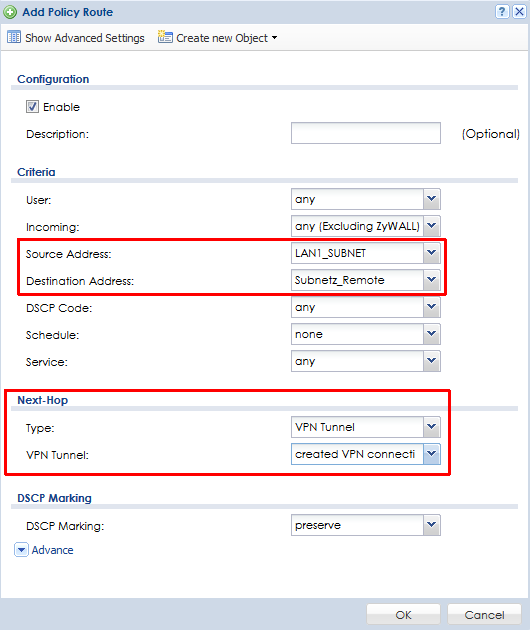Click the help question mark icon

click(x=502, y=11)
